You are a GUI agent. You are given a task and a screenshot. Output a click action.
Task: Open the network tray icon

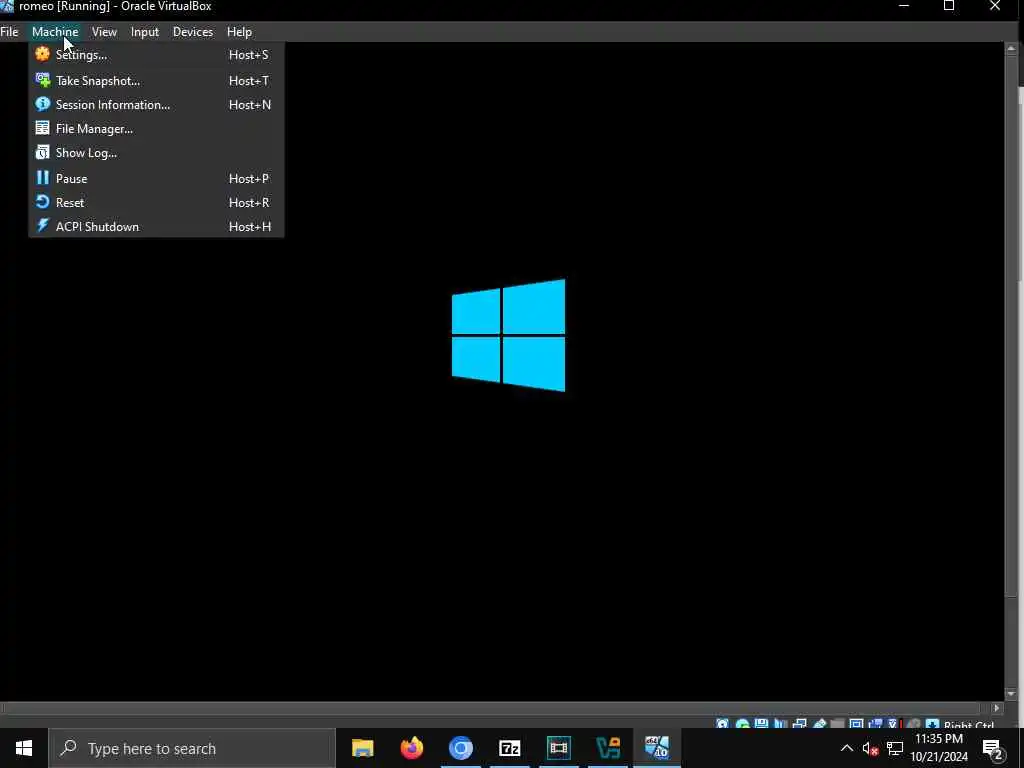895,748
